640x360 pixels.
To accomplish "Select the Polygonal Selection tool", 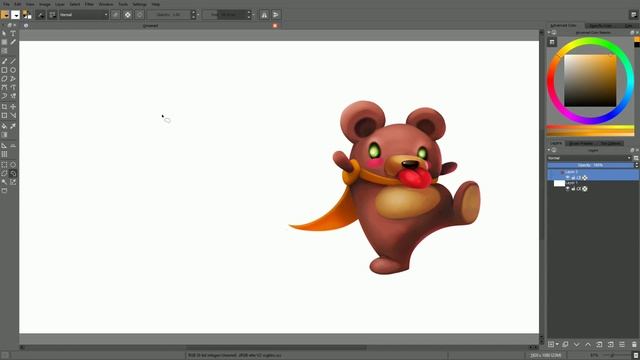I will pyautogui.click(x=4, y=173).
